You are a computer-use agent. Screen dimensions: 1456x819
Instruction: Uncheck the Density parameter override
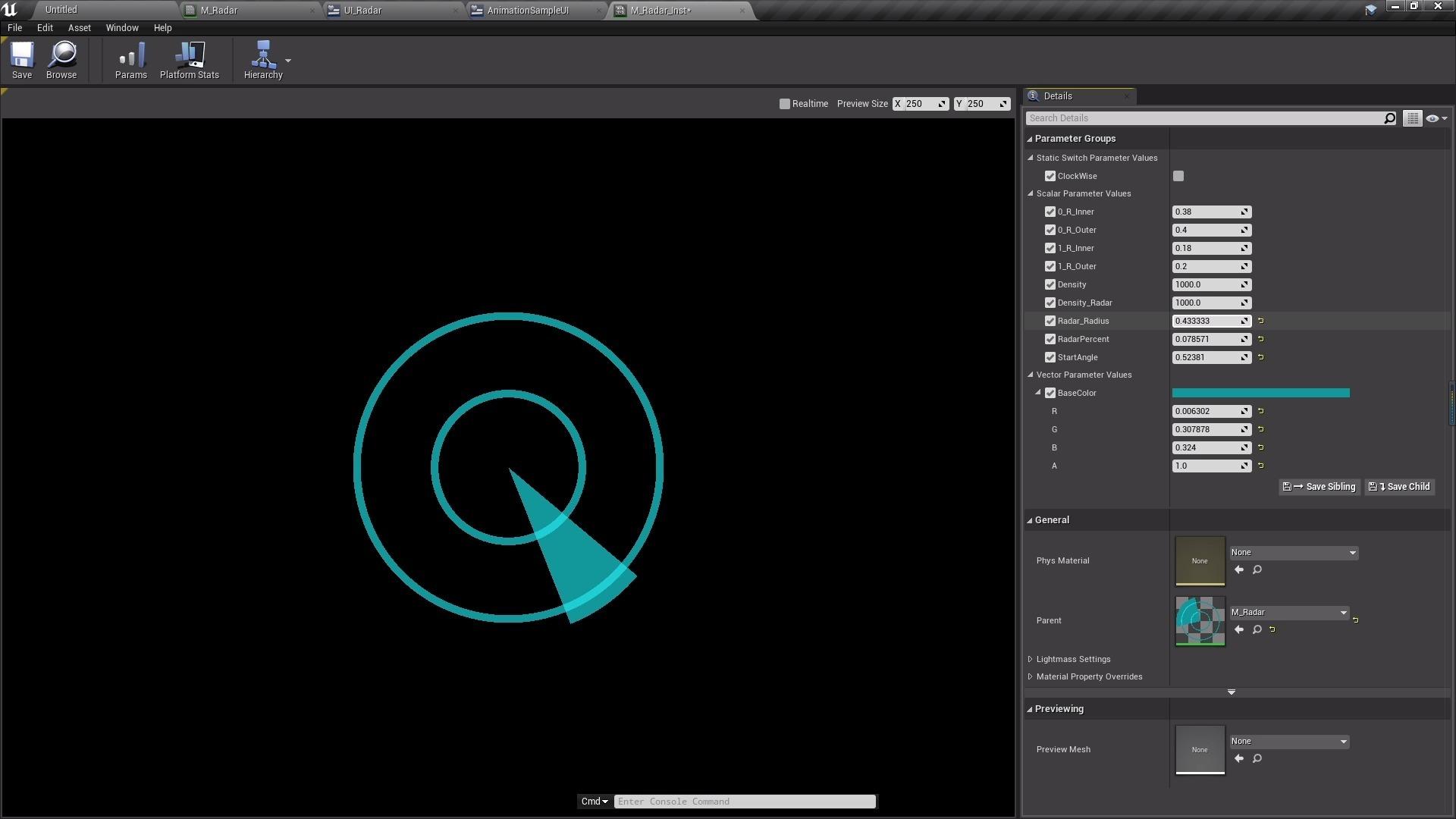coord(1050,284)
